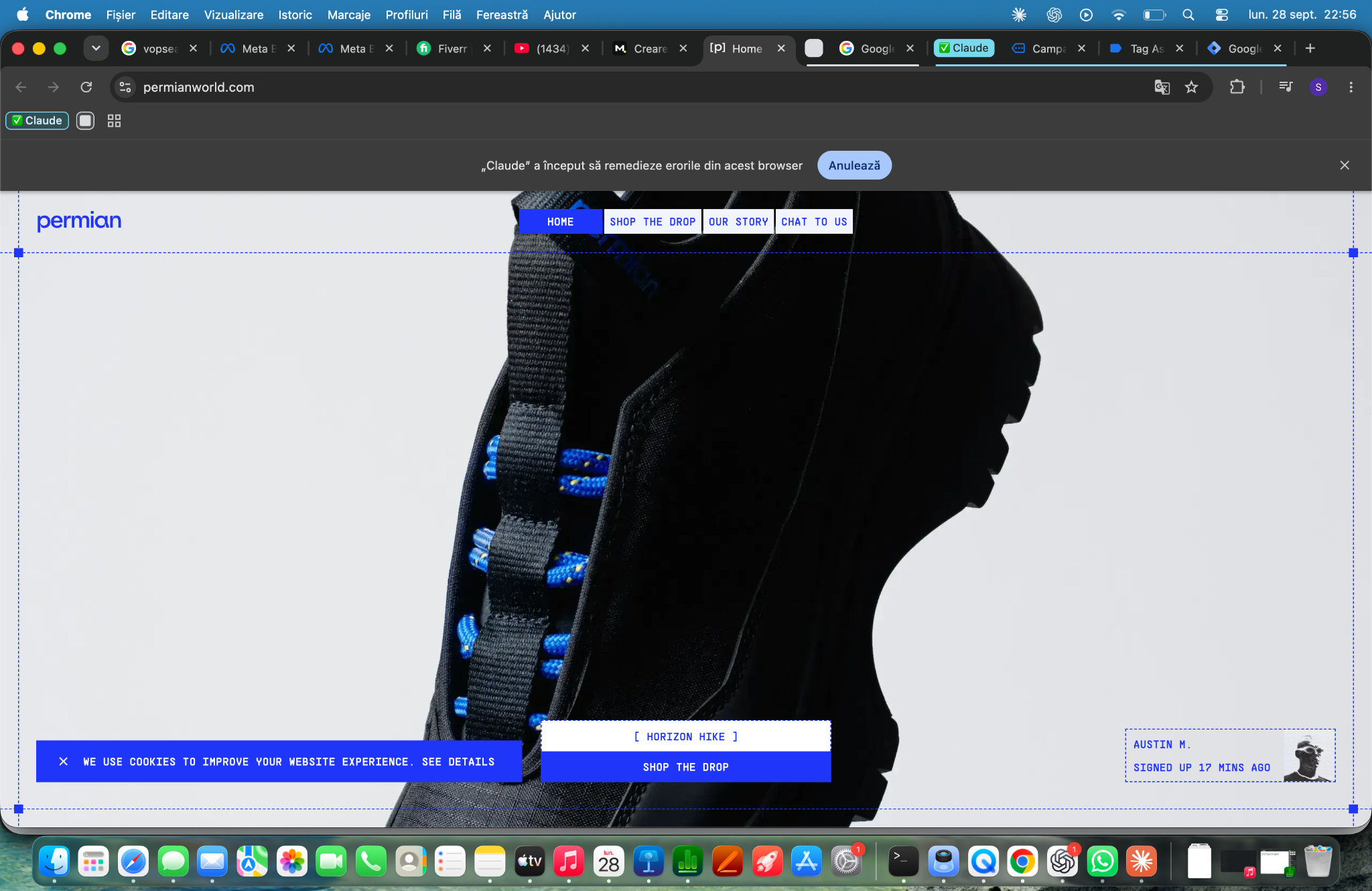
Task: Dismiss the cookie banner with the X
Action: click(x=63, y=762)
